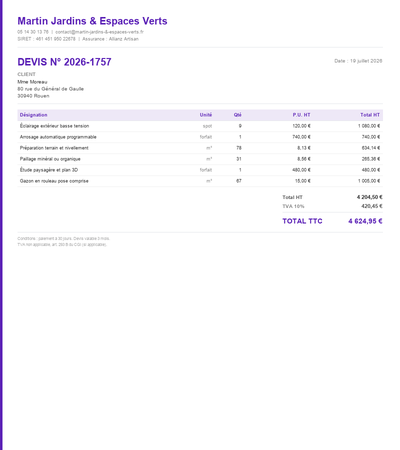Viewport: 400px width, 450px height.
Task: Click the address 80 rue du Général de Gaulle
Action: [x=51, y=89]
